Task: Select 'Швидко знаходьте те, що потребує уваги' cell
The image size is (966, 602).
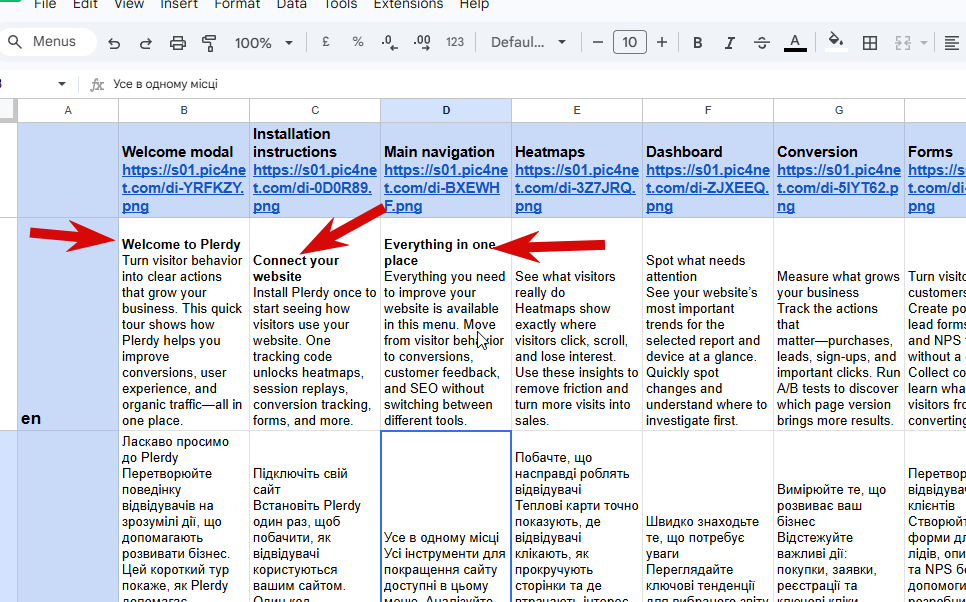Action: pyautogui.click(x=708, y=516)
